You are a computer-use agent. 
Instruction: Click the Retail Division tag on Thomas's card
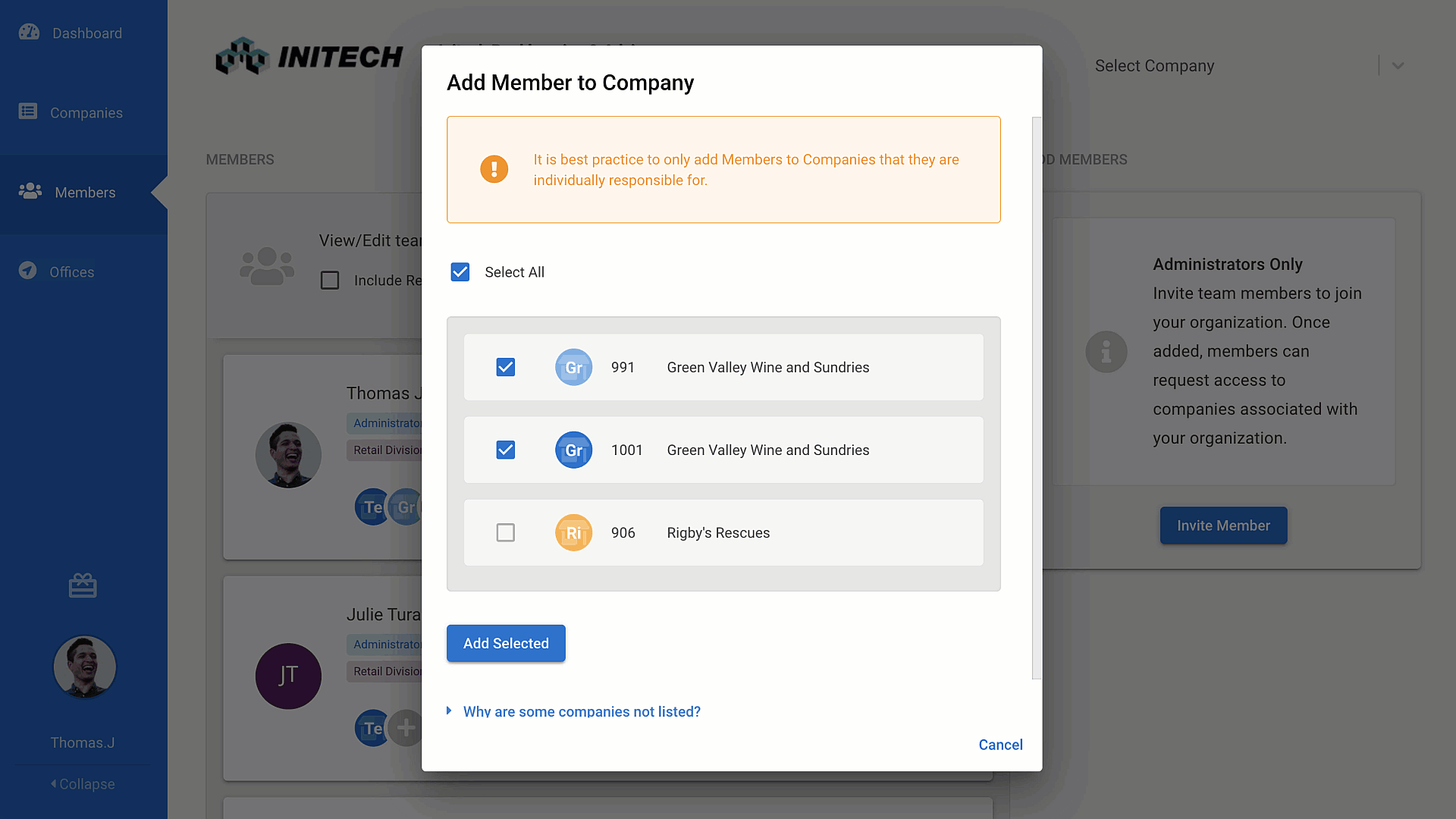385,450
